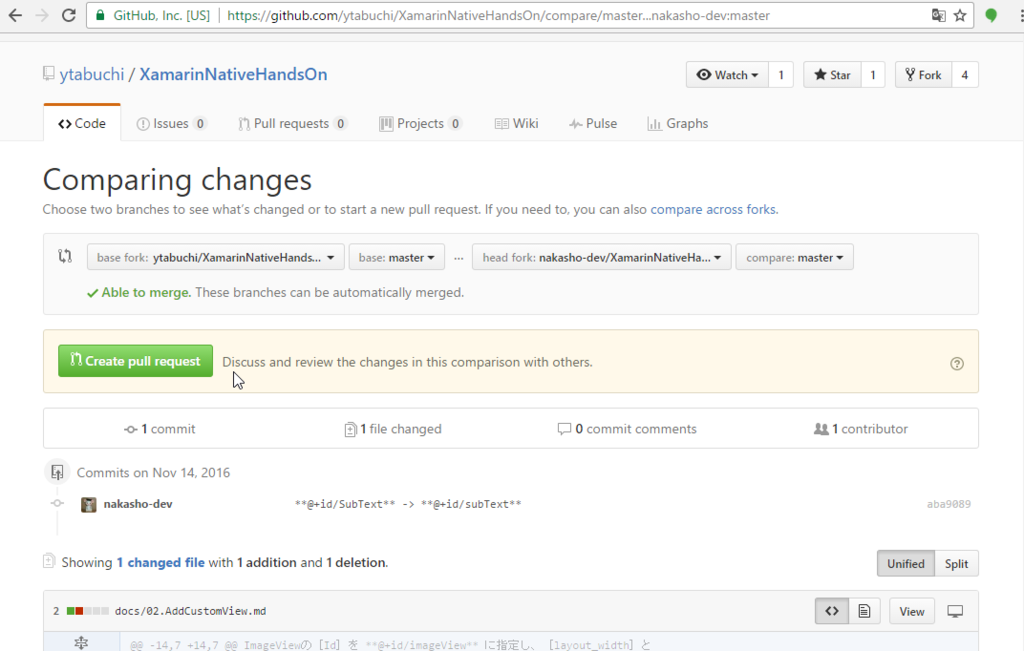The height and width of the screenshot is (651, 1024).
Task: Click View for docs/02.AddCustomView.md
Action: click(x=912, y=611)
